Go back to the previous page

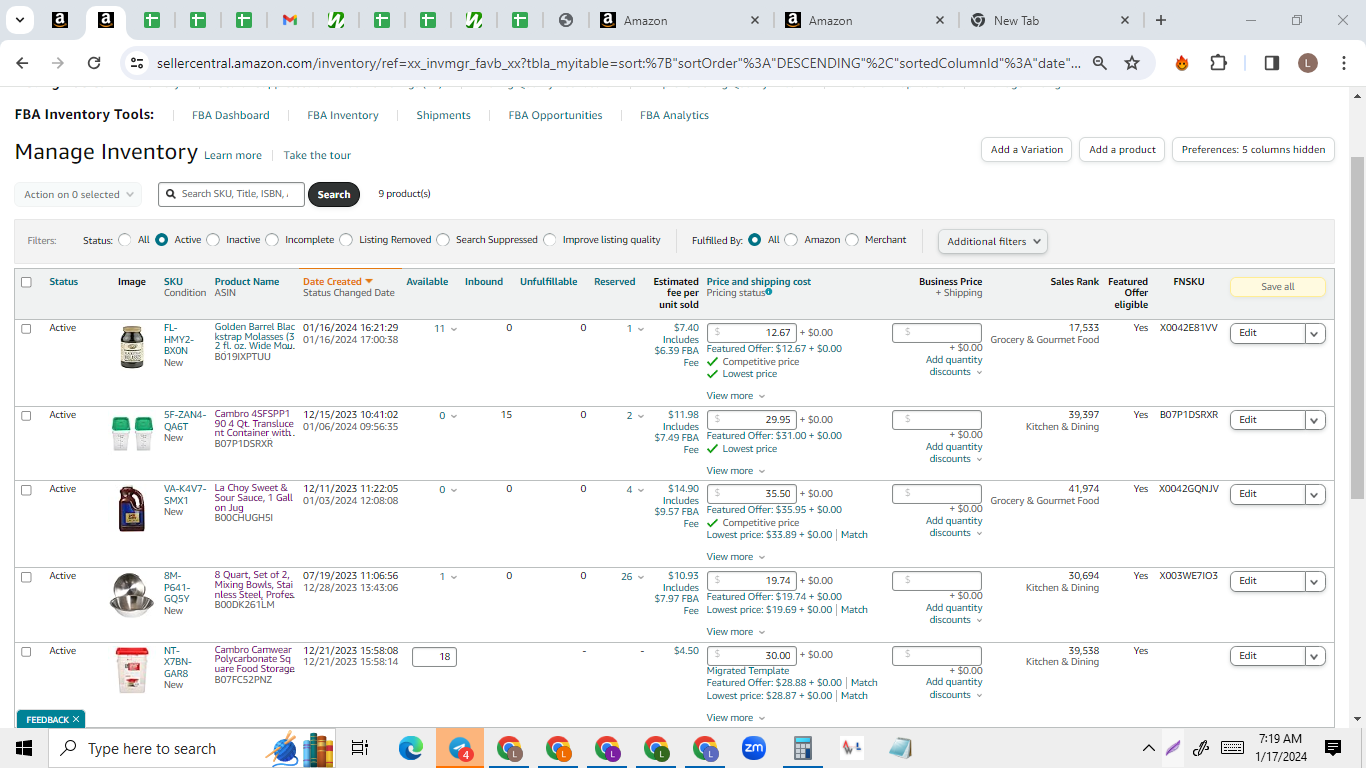[x=22, y=63]
